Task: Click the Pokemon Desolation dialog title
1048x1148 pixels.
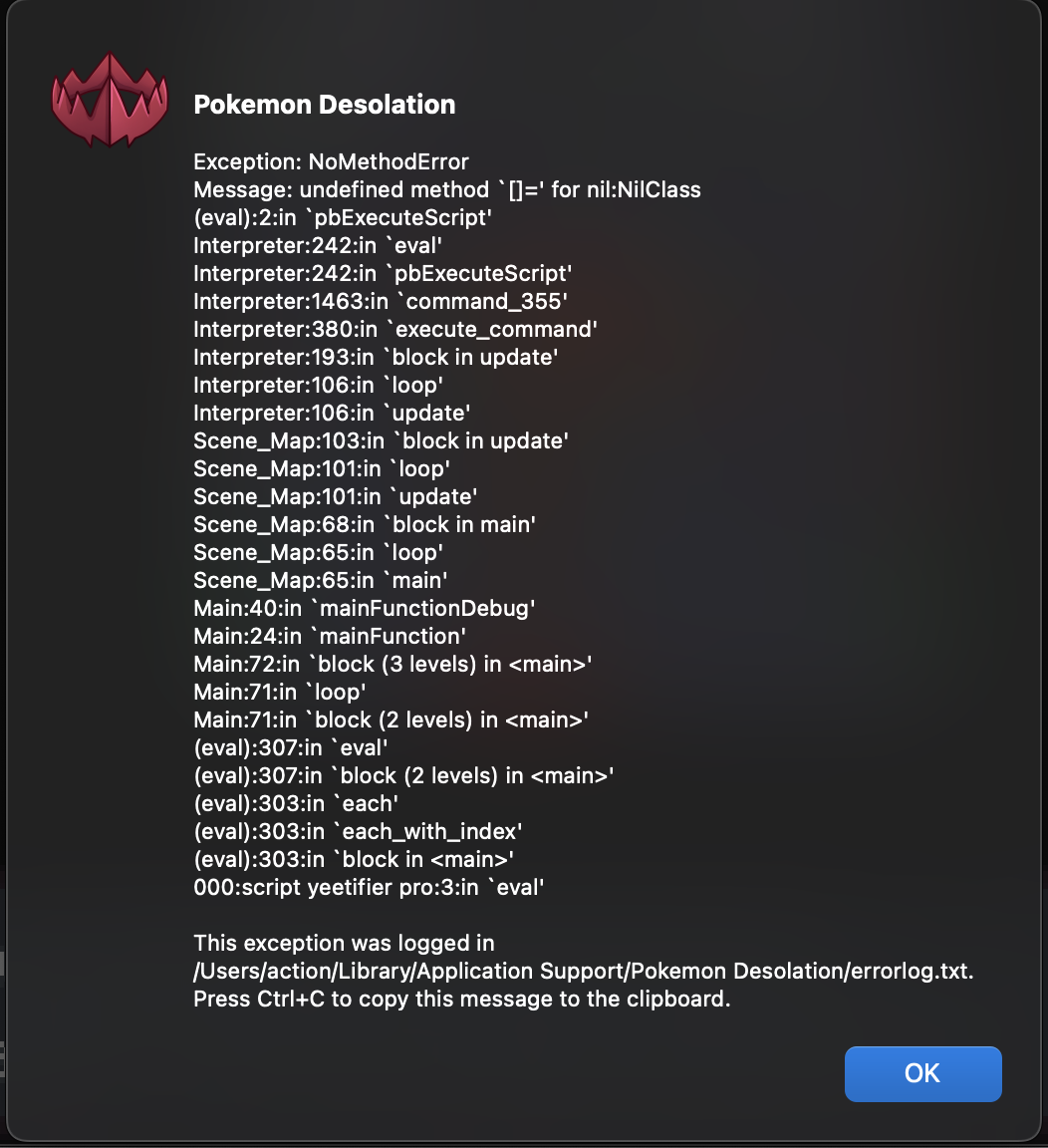Action: (x=324, y=105)
